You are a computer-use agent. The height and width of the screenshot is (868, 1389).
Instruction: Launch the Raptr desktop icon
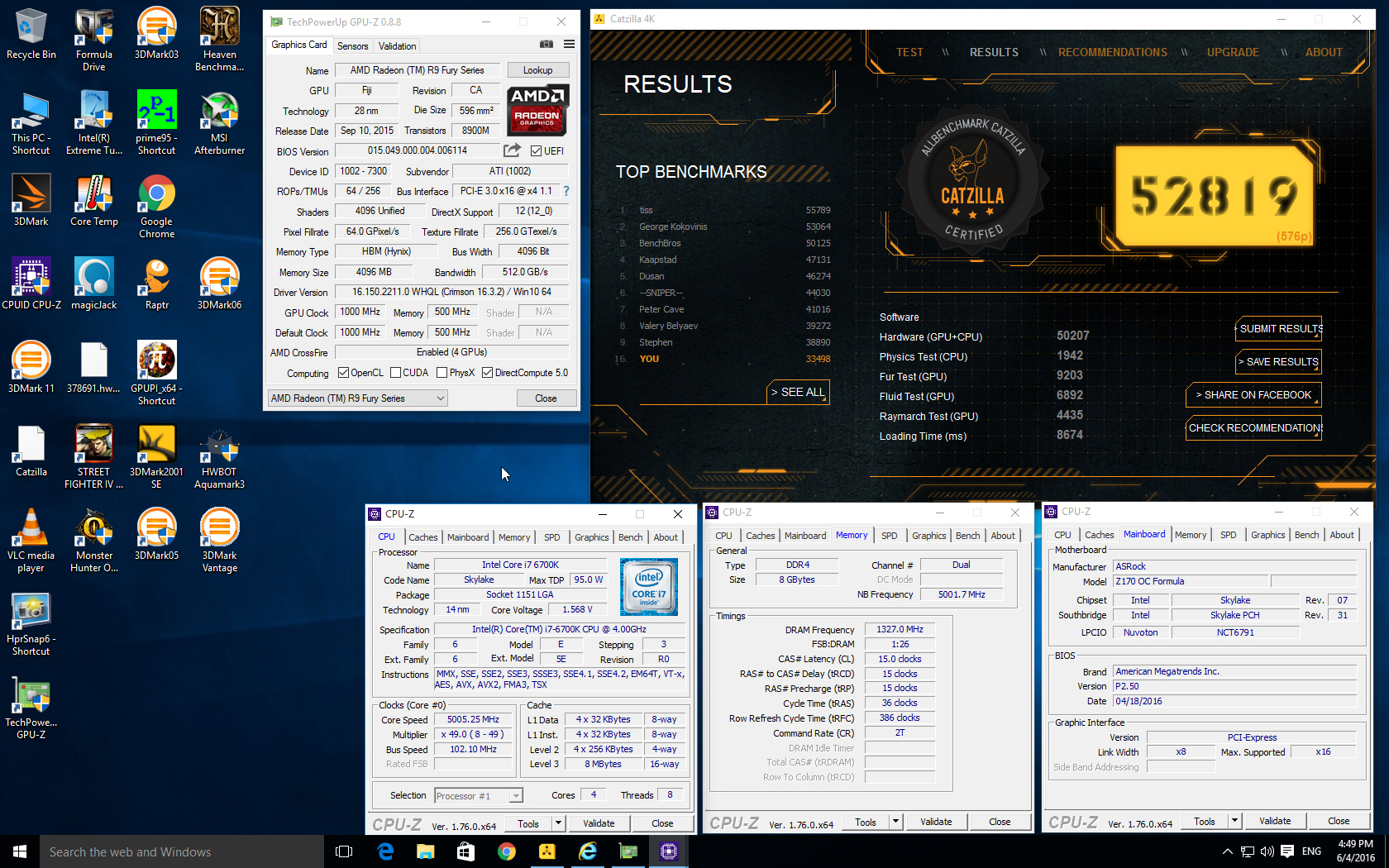tap(156, 284)
